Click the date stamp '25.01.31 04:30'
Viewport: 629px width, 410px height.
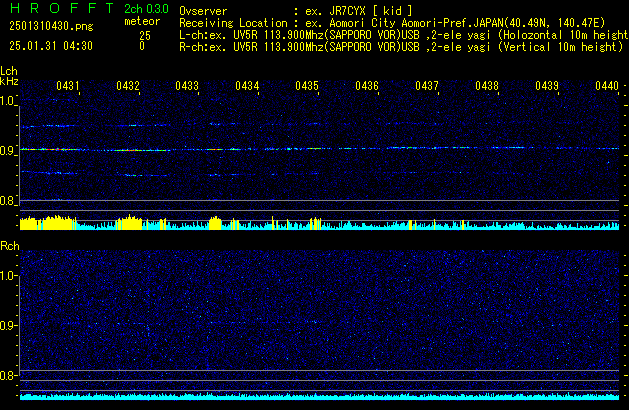[x=51, y=46]
